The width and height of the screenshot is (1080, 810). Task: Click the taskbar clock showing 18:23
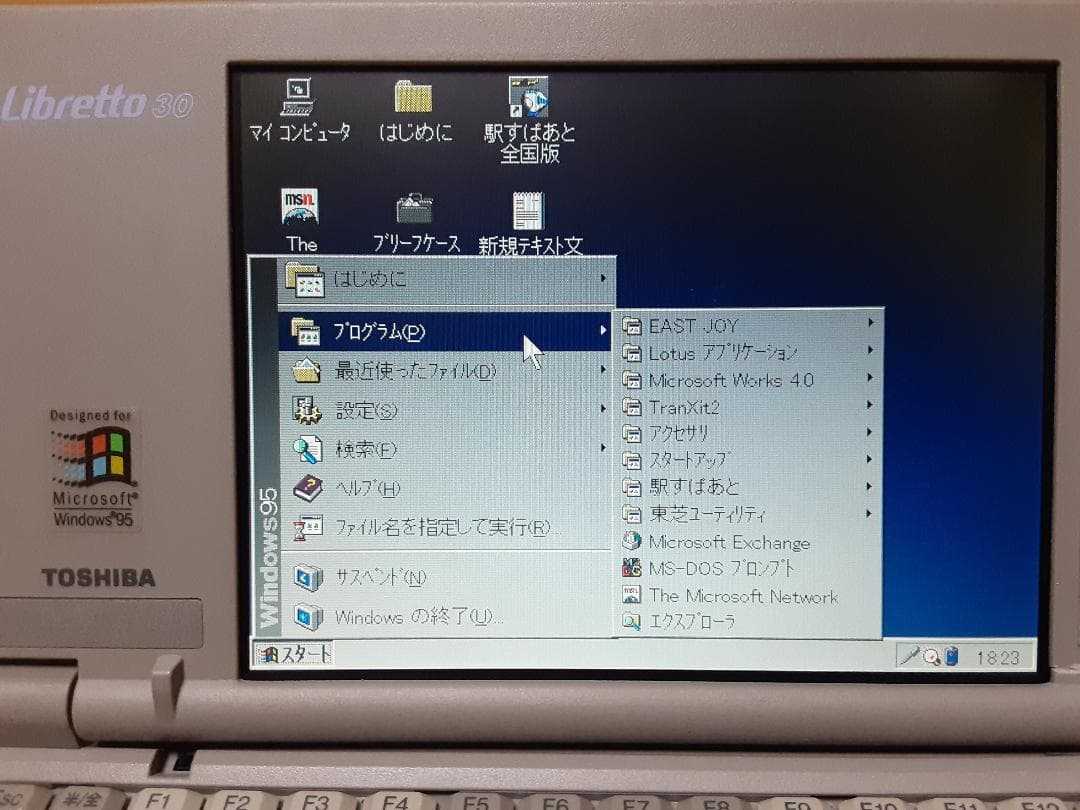997,656
